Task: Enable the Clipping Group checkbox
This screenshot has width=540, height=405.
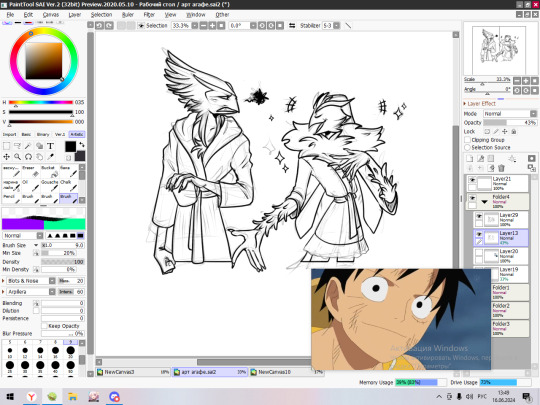Action: [467, 140]
